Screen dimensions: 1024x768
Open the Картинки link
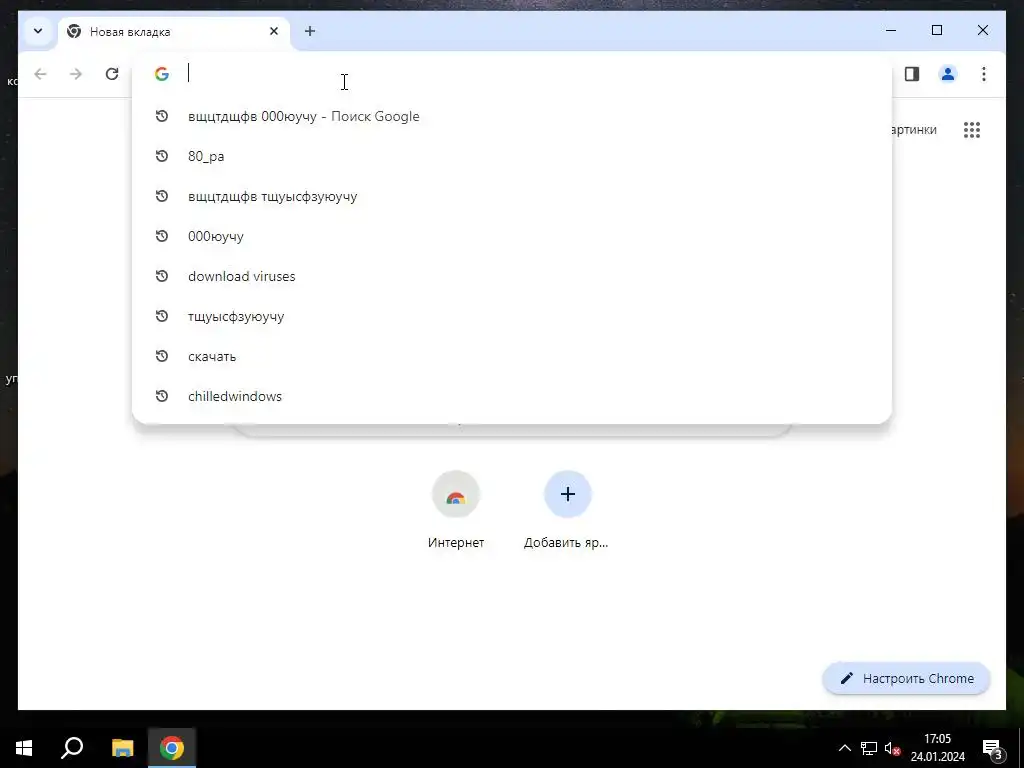tap(914, 129)
